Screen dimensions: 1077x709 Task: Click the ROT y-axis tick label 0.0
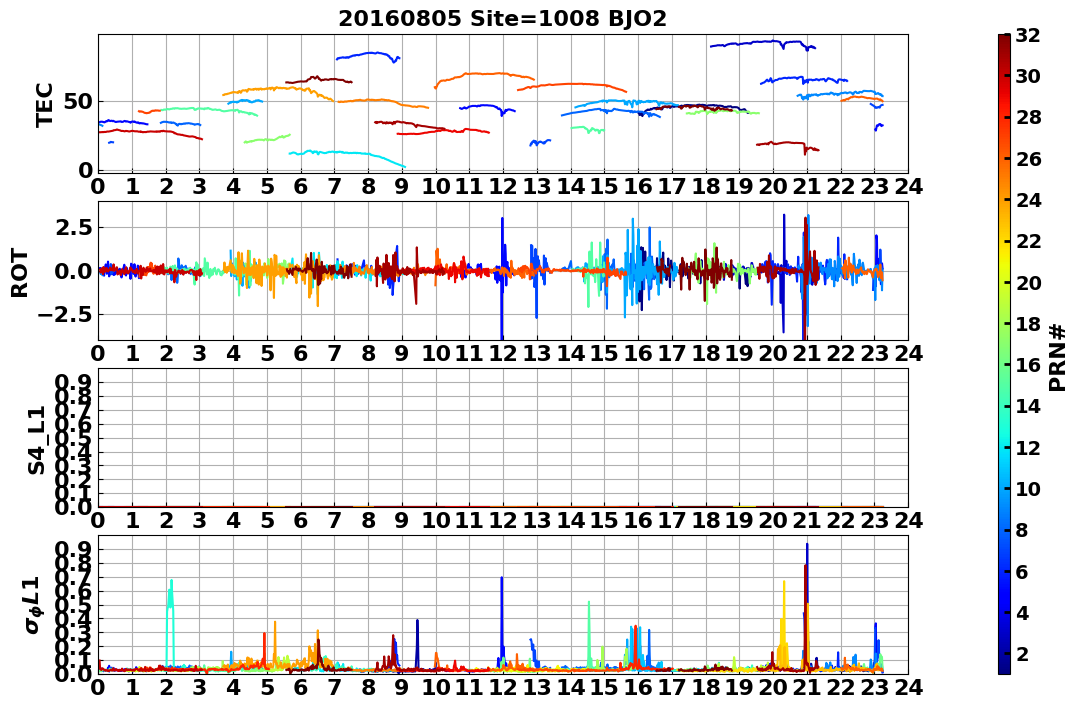pyautogui.click(x=73, y=271)
